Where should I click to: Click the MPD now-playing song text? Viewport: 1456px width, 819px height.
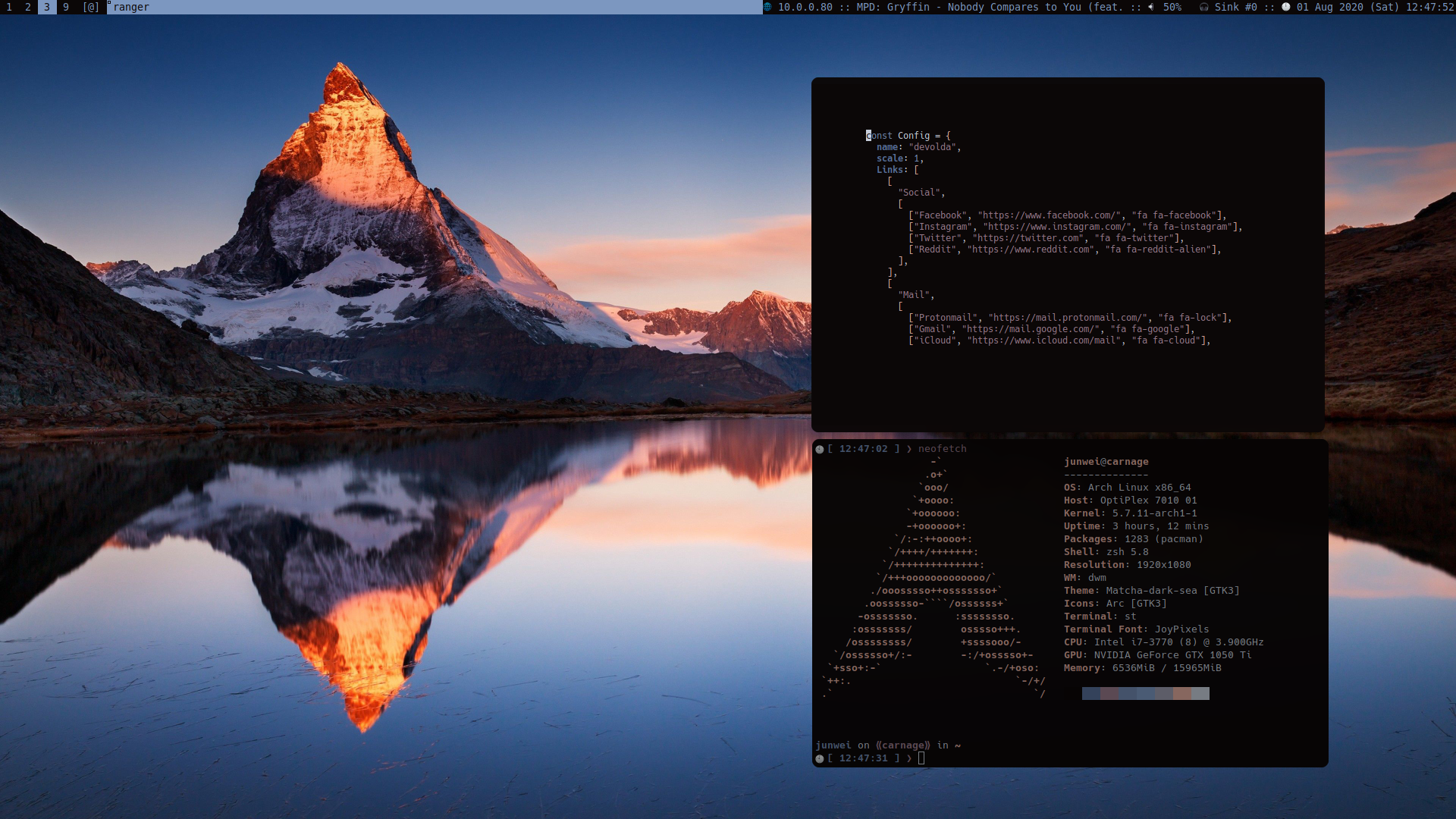tap(990, 7)
